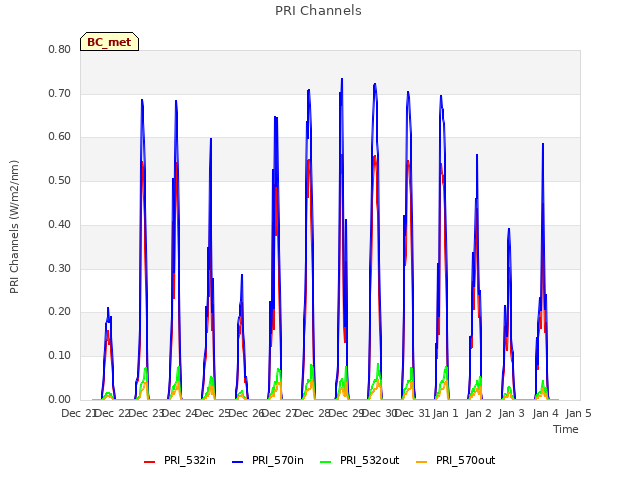The height and width of the screenshot is (480, 640).
Task: Click the green PRI_532out legend swatch
Action: point(326,462)
